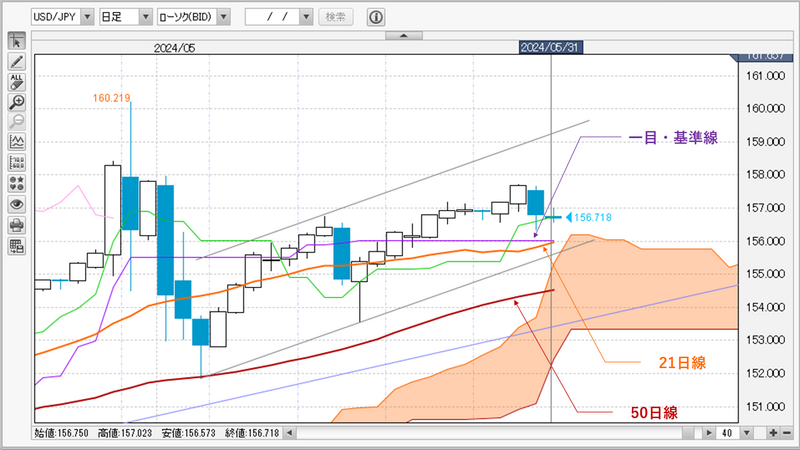Open the date picker dropdown arrow

[x=306, y=17]
